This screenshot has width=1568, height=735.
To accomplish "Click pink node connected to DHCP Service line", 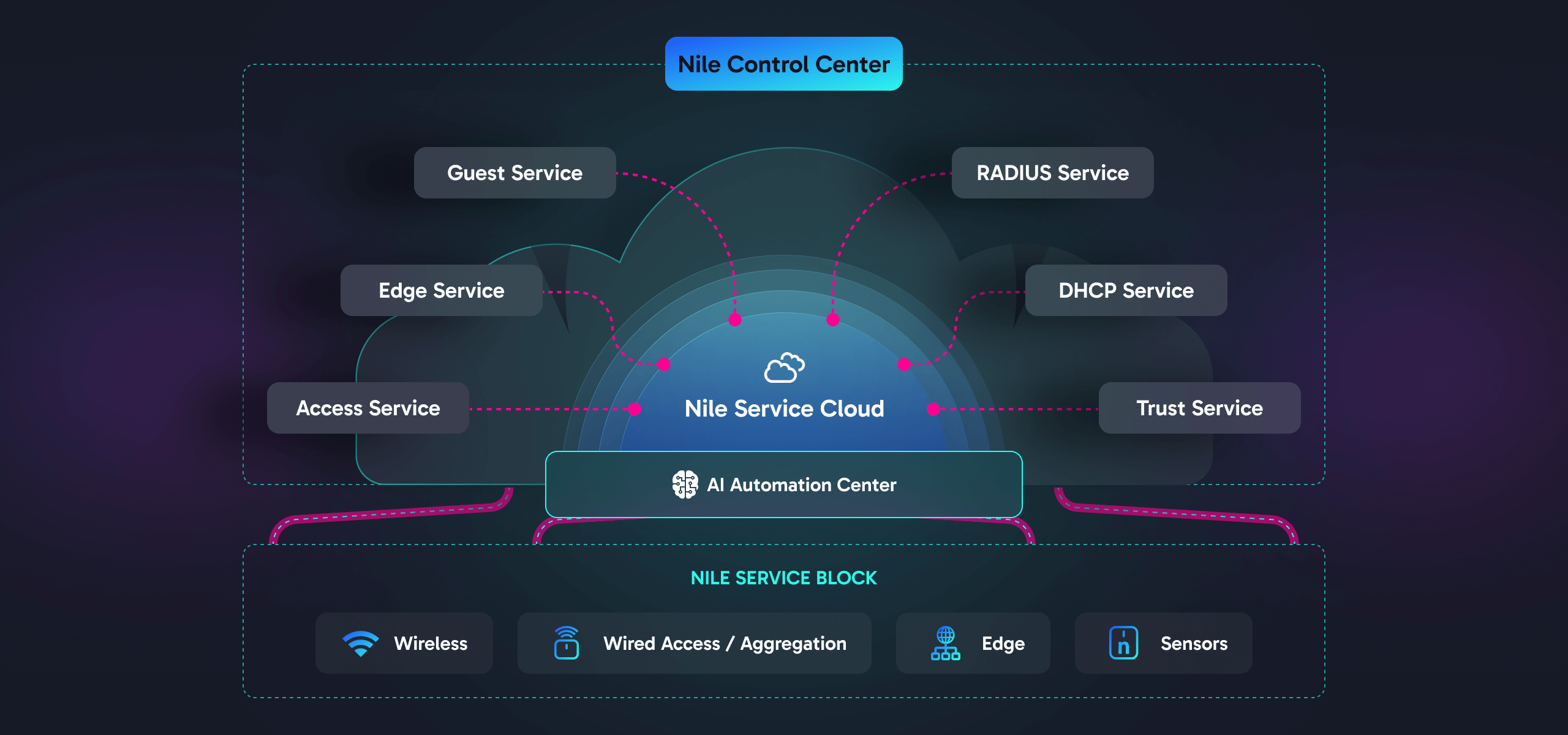I will click(x=904, y=365).
